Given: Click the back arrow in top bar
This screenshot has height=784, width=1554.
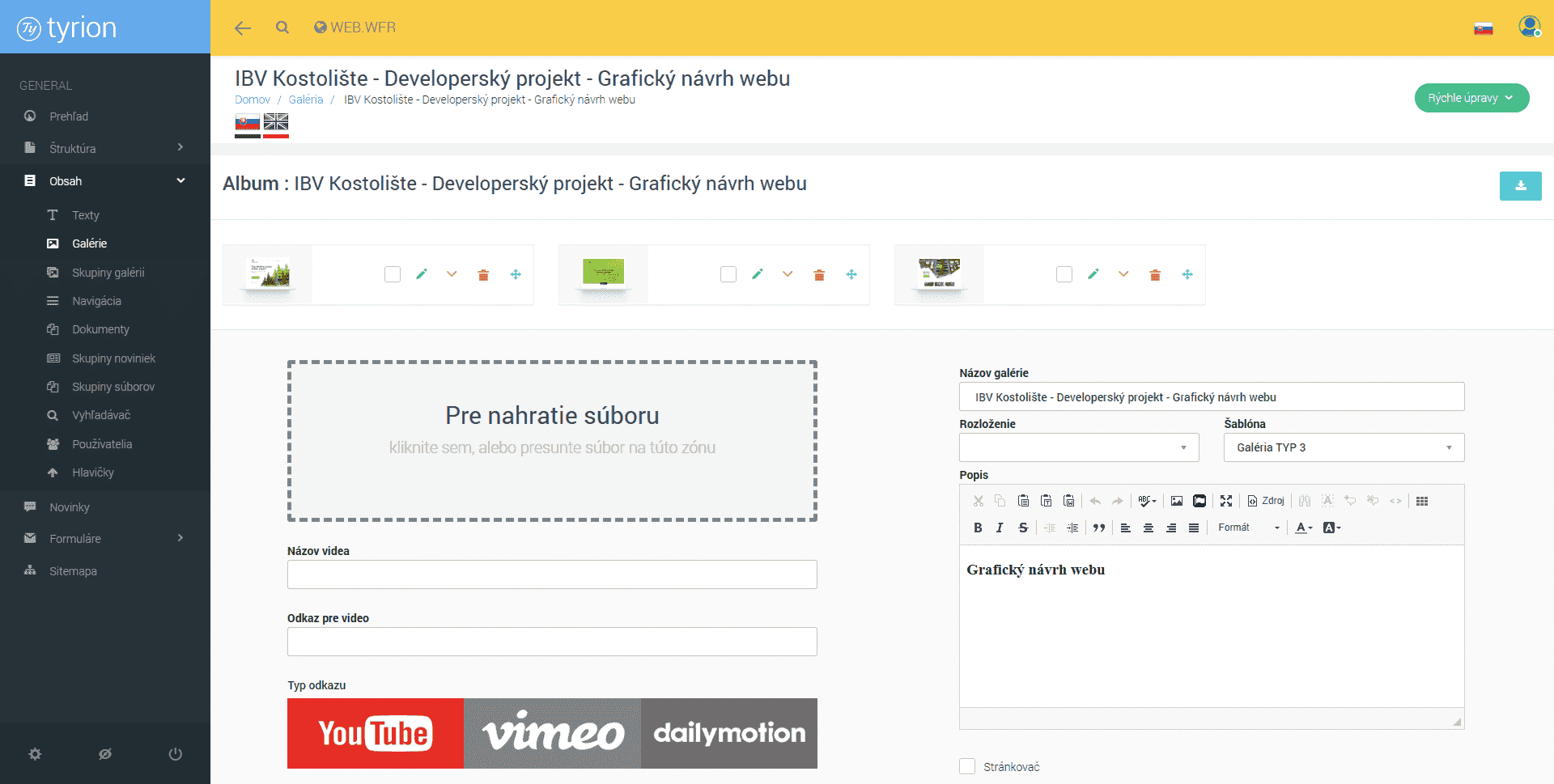Looking at the screenshot, I should pyautogui.click(x=242, y=28).
